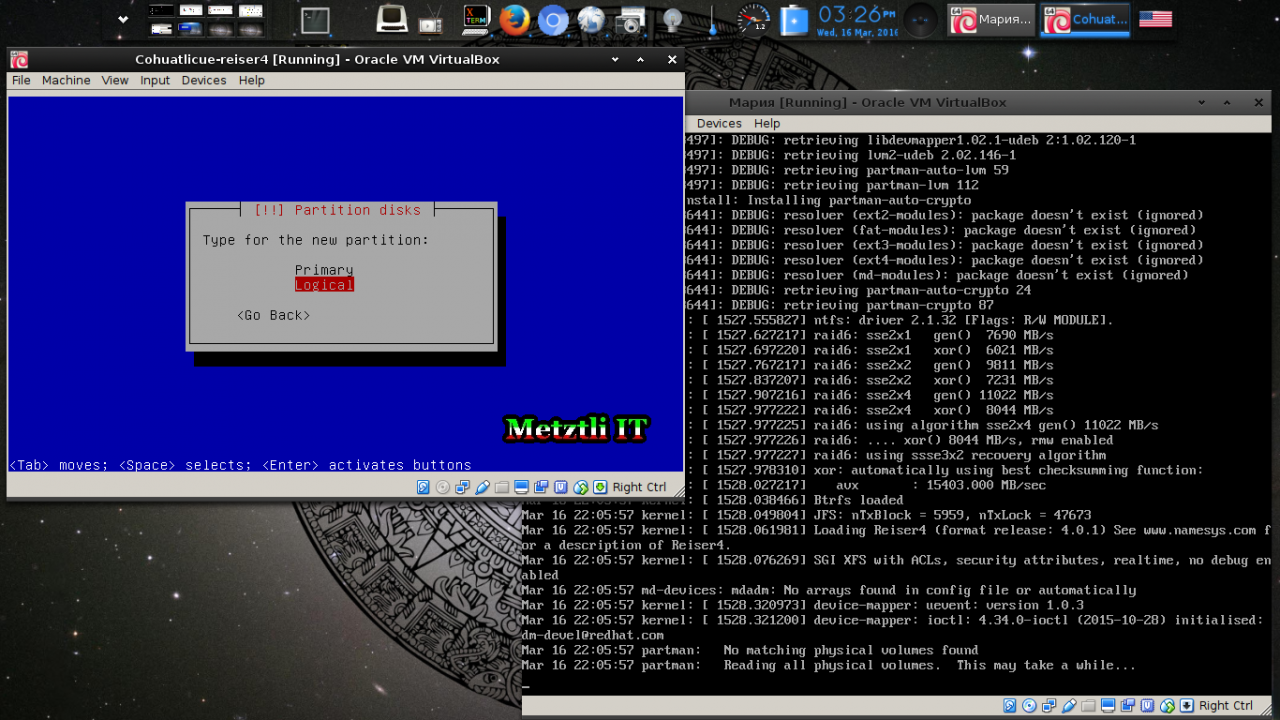Click 'Type for the new partition:' prompt text
Screen dimensions: 1280x720
(316, 240)
